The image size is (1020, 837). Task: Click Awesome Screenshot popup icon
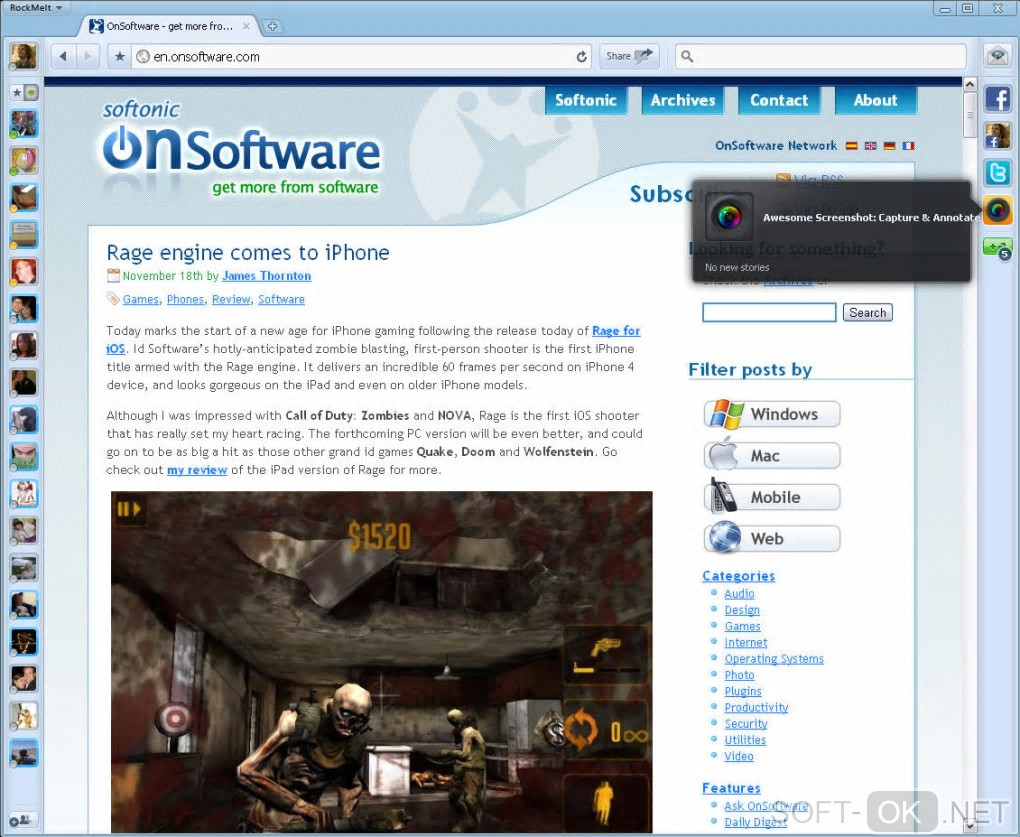point(729,216)
